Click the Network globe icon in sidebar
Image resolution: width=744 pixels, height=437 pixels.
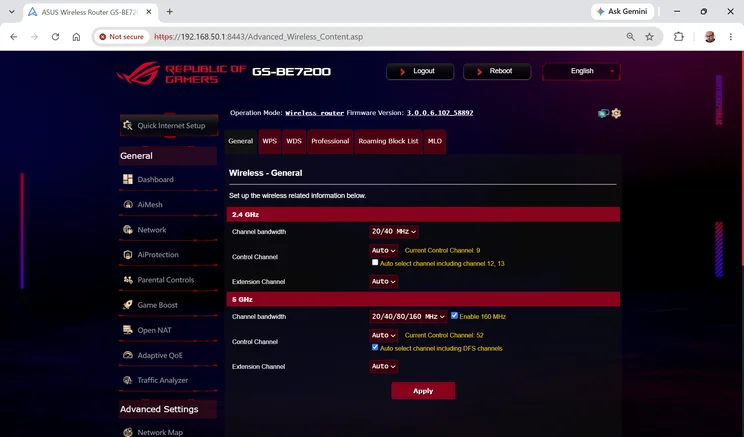point(128,230)
